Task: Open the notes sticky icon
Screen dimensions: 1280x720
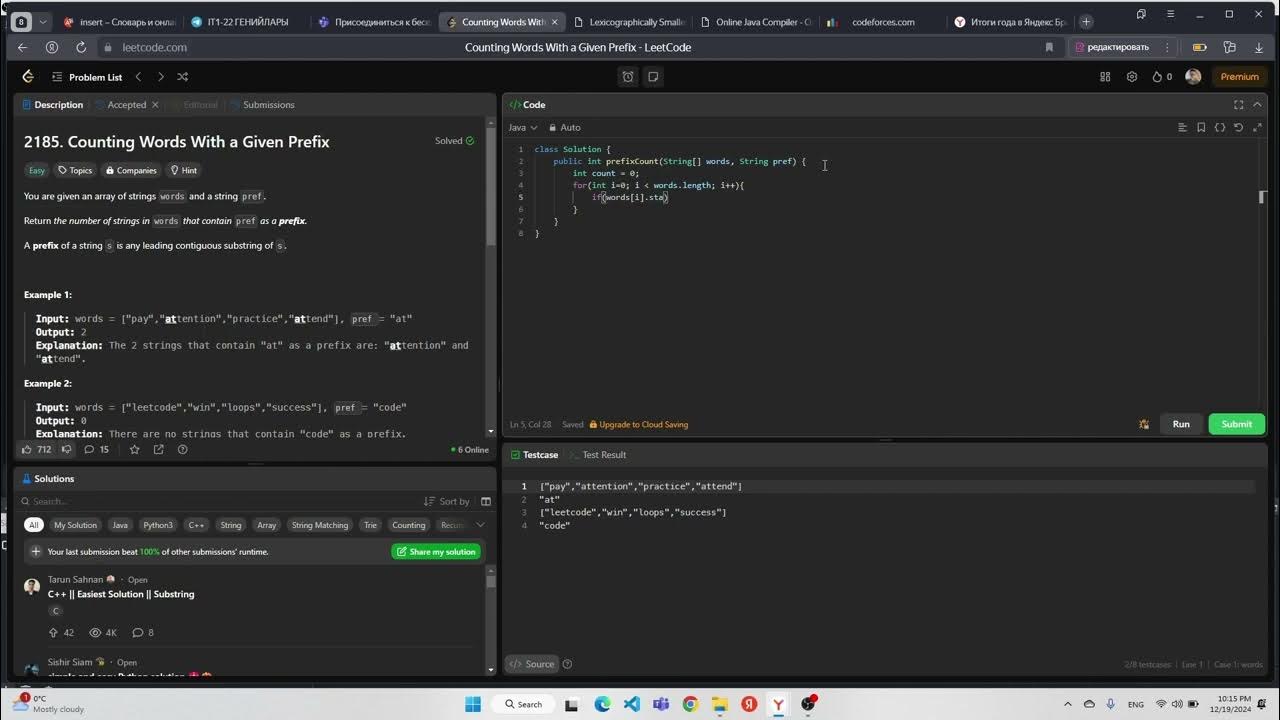Action: coord(652,77)
